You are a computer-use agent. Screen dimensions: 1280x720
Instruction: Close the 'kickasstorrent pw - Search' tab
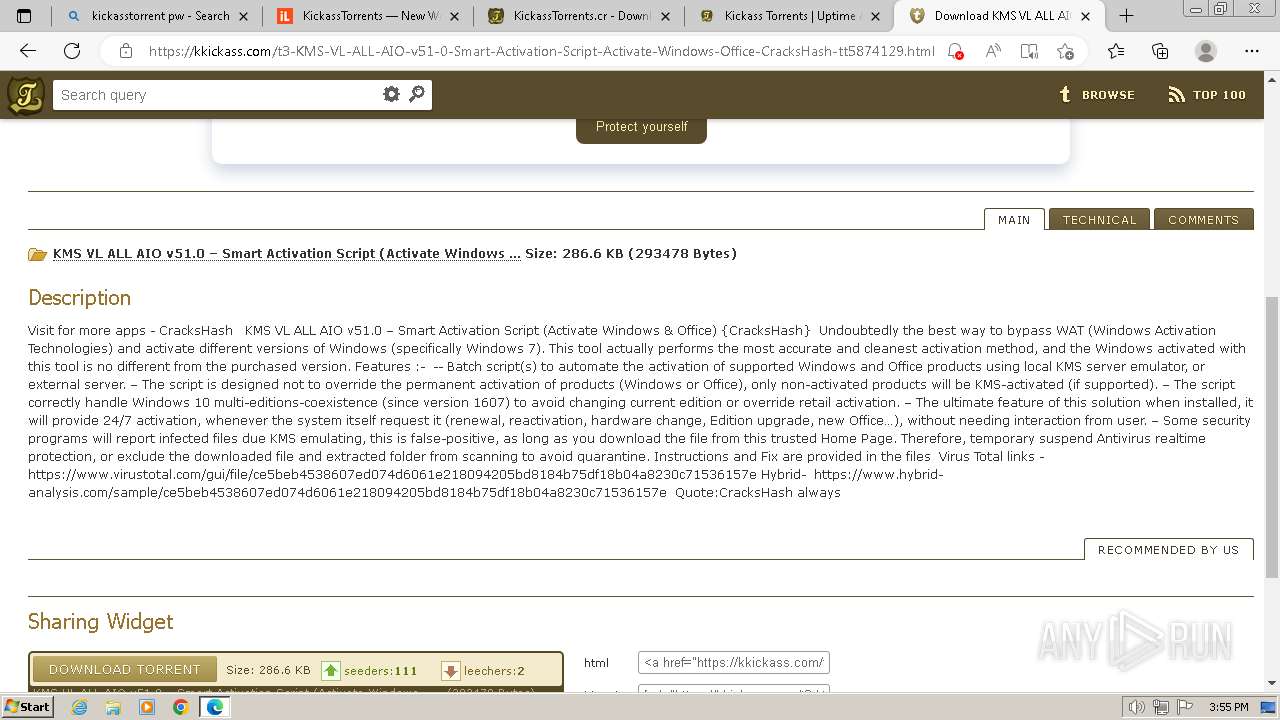tap(243, 16)
